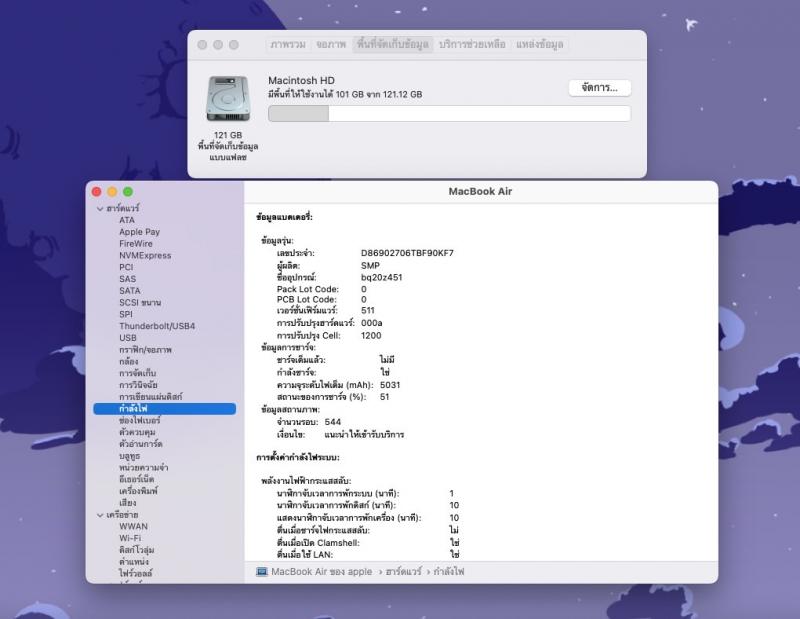
Task: Collapse the เครือข่าย section chevron in sidebar
Action: pyautogui.click(x=100, y=515)
